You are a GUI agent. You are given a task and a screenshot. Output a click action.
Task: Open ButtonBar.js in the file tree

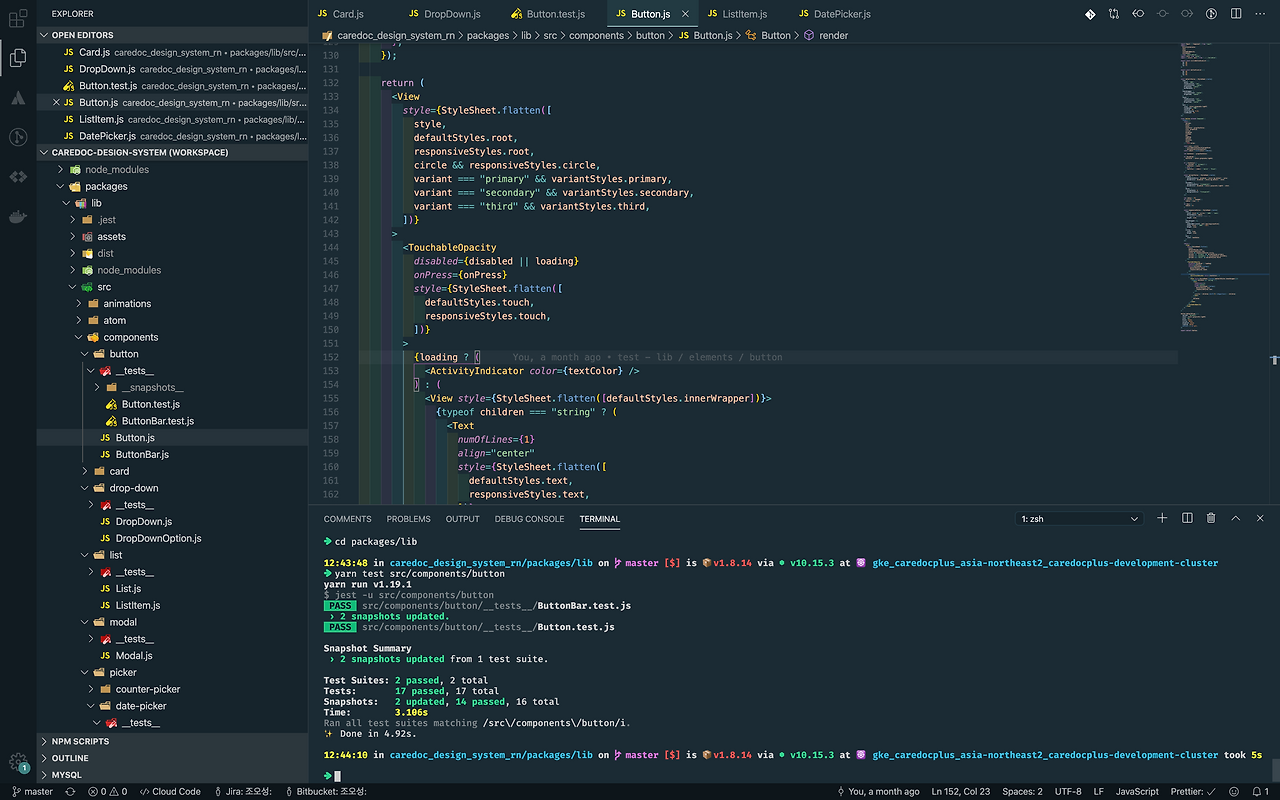(172, 454)
